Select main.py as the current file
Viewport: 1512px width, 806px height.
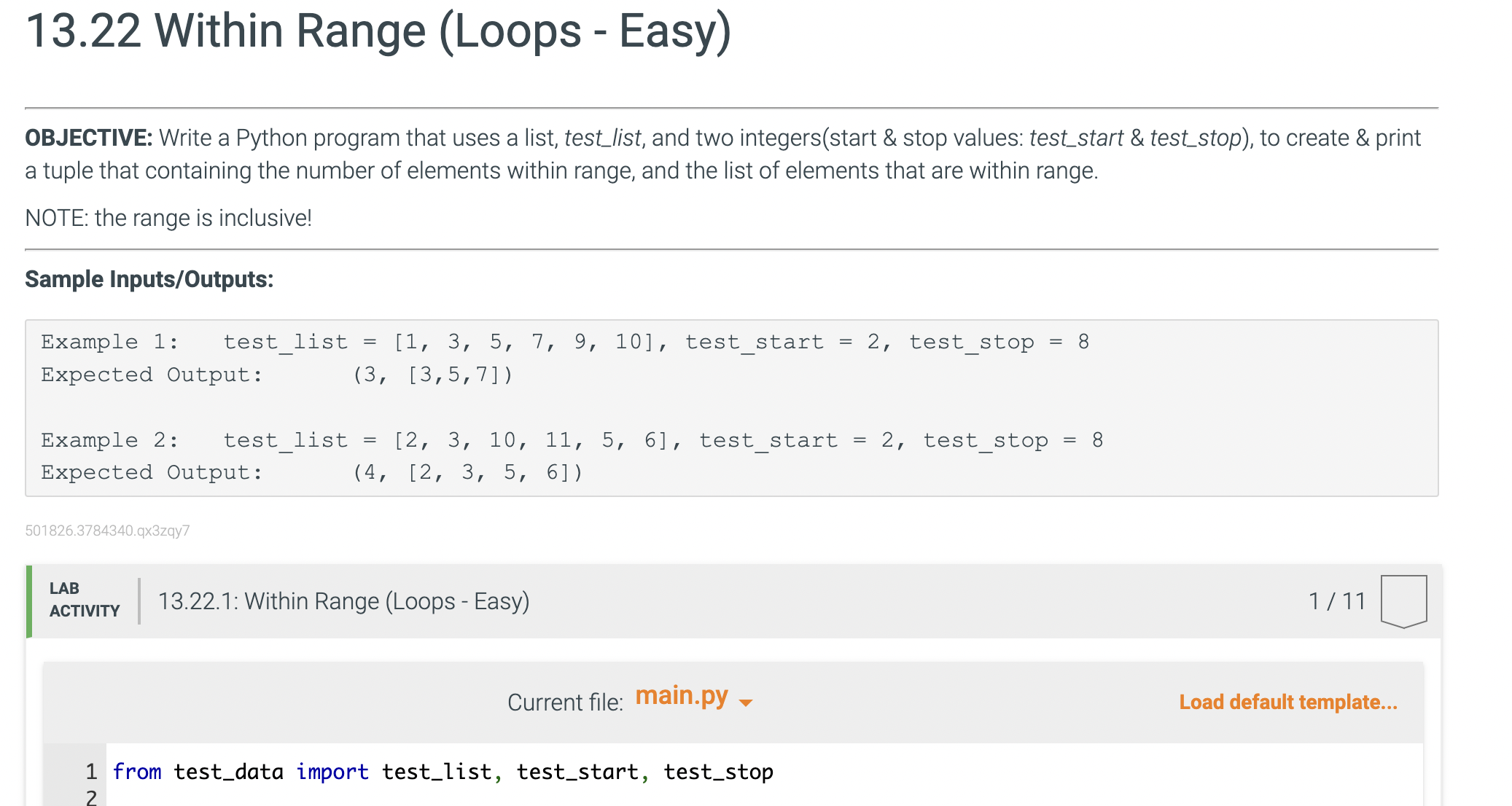pyautogui.click(x=683, y=696)
